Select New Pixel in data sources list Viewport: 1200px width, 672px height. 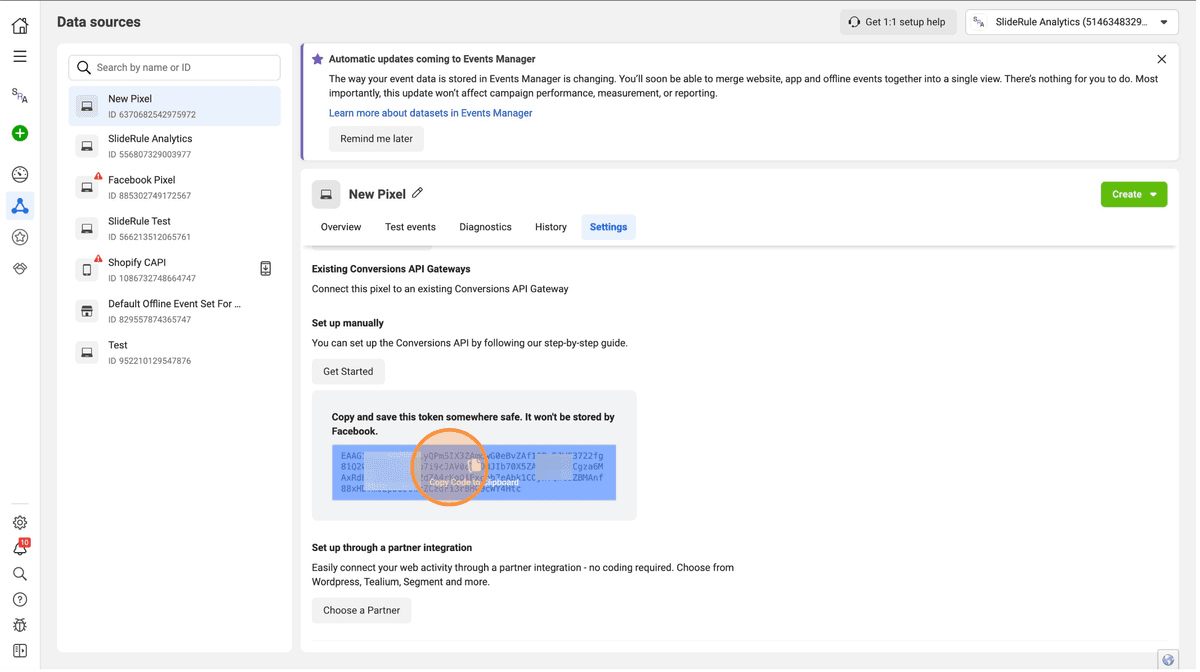[x=175, y=106]
